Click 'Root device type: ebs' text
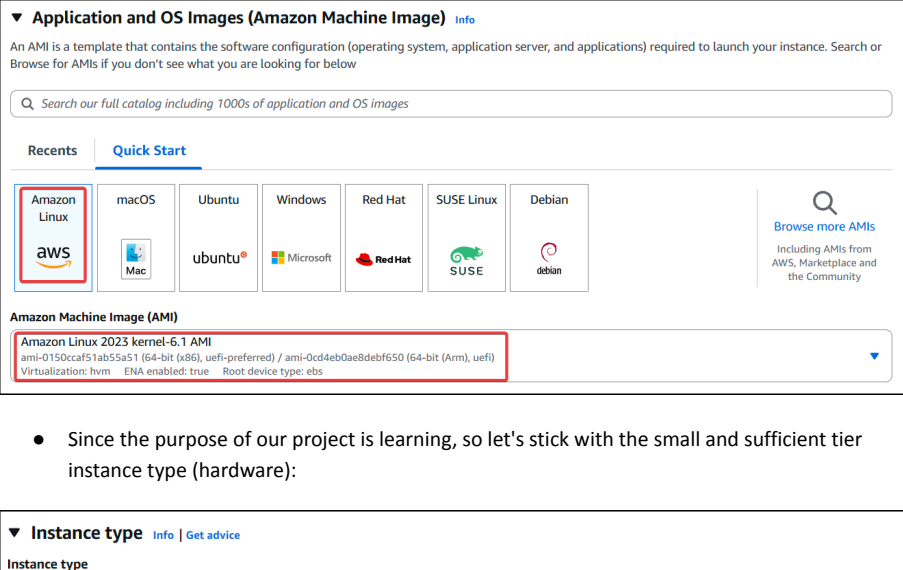The width and height of the screenshot is (903, 570). pyautogui.click(x=272, y=371)
